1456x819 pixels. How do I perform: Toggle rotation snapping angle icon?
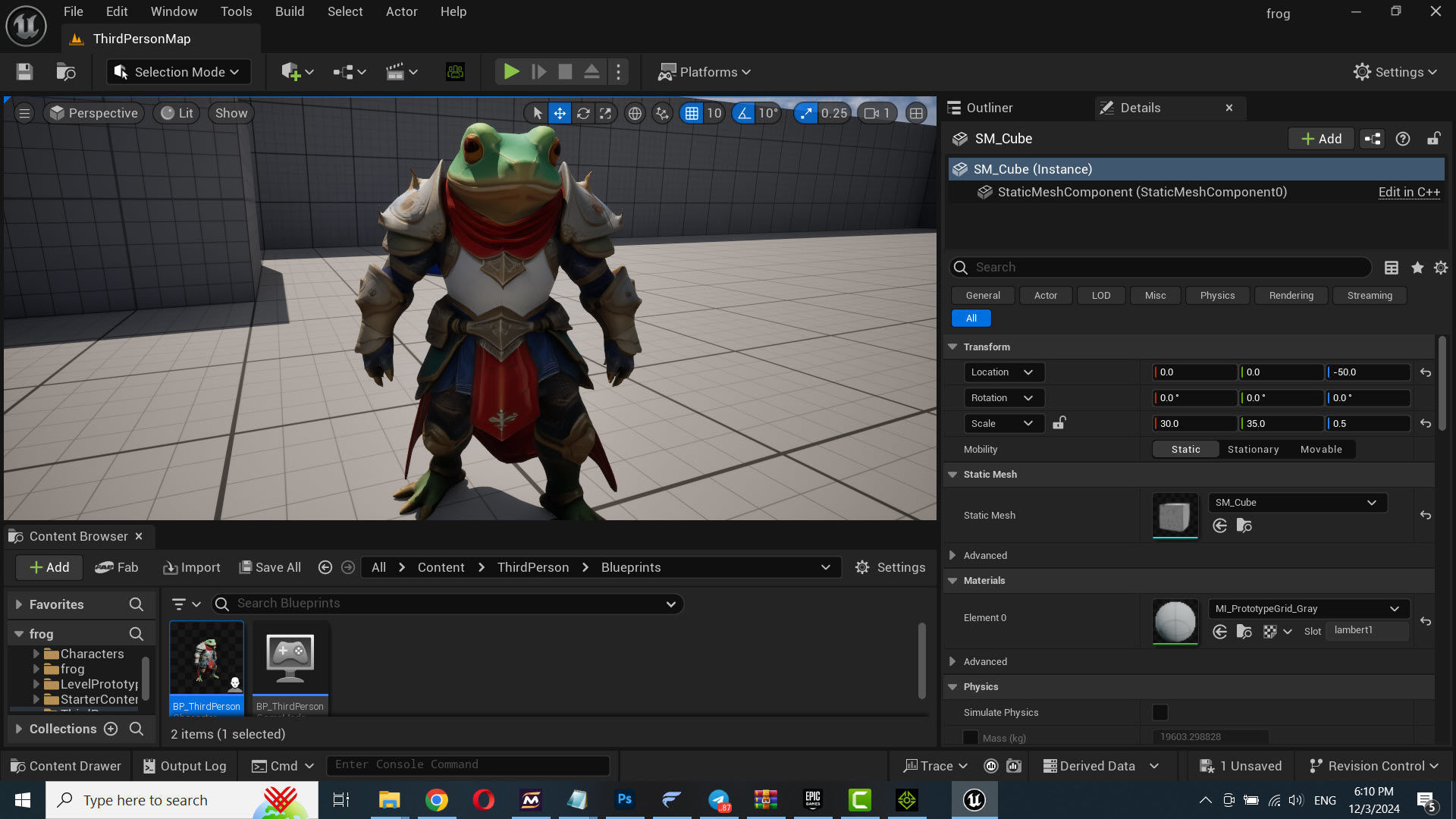[x=744, y=113]
